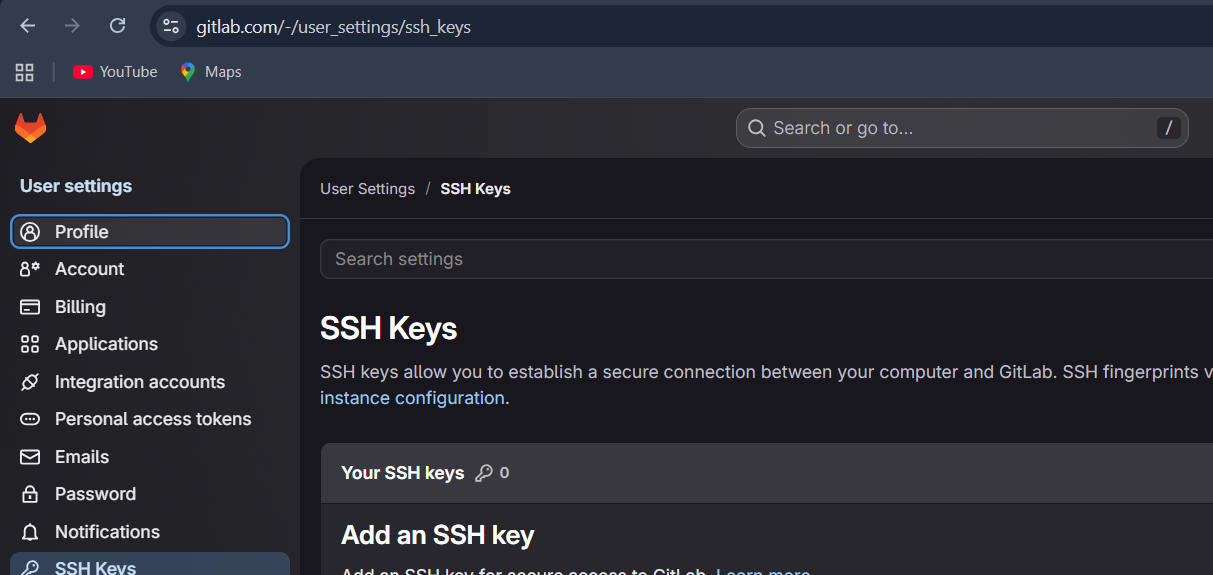Click the Account user-gear icon
1213x575 pixels.
(x=30, y=269)
